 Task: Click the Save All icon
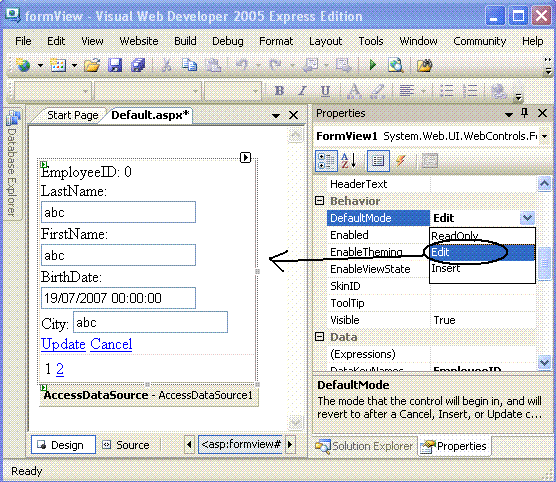pyautogui.click(x=138, y=65)
